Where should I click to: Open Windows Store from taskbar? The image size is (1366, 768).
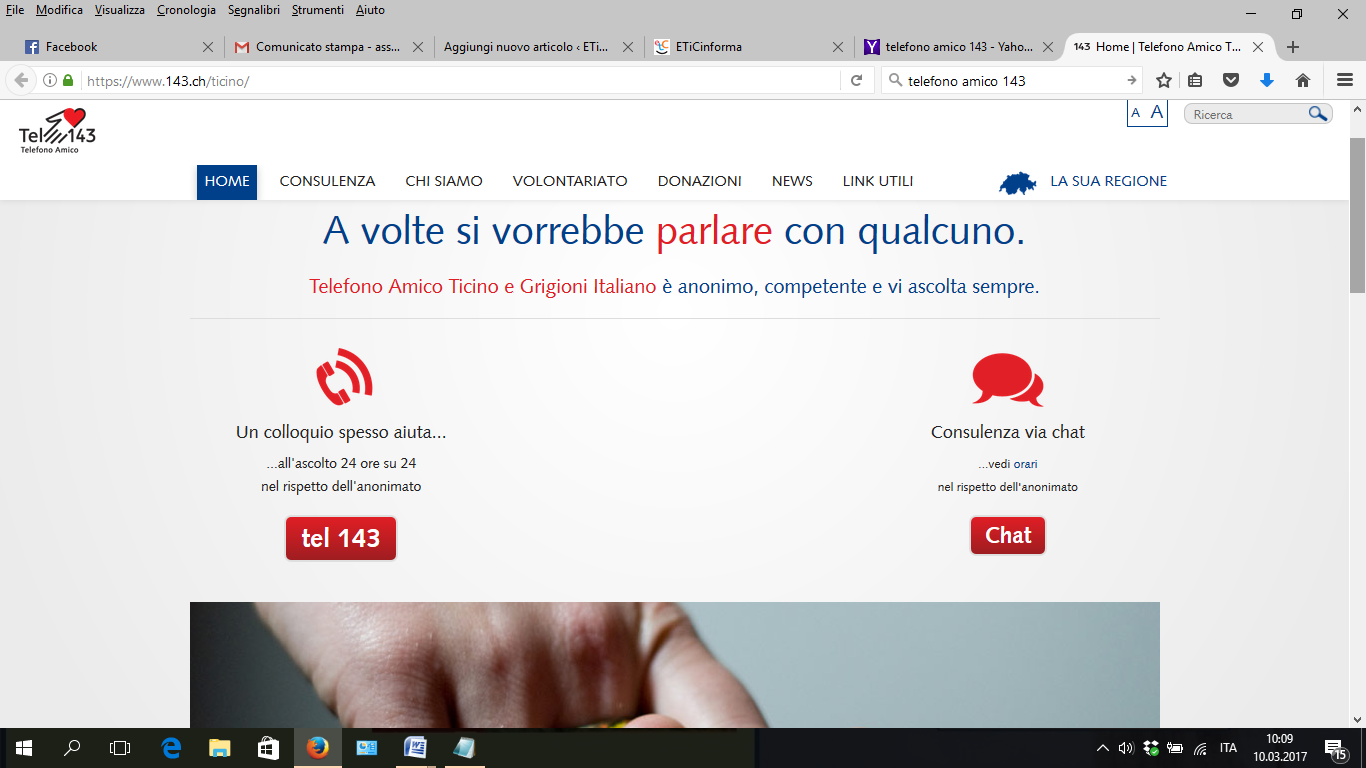tap(268, 748)
